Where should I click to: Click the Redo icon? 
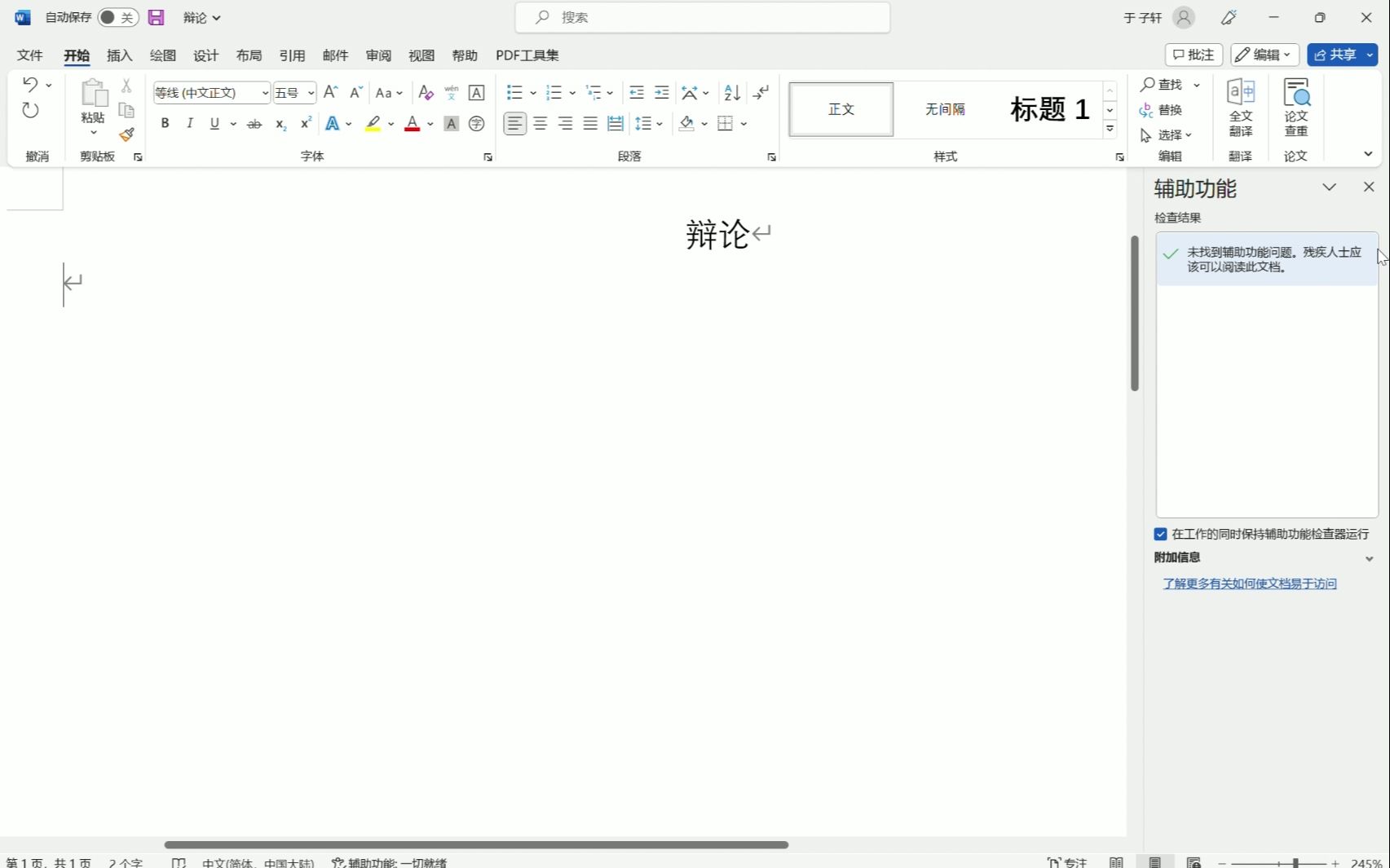pyautogui.click(x=30, y=111)
